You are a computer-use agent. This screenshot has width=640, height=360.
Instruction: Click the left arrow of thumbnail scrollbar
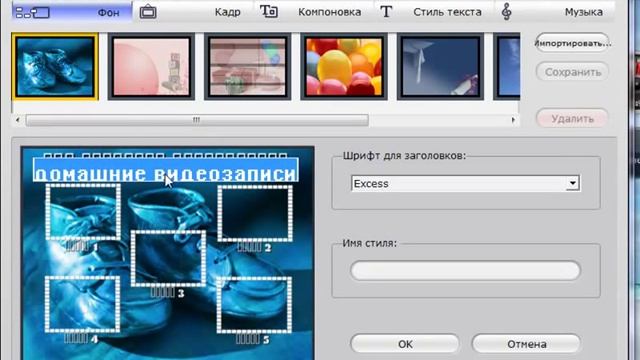pos(18,120)
